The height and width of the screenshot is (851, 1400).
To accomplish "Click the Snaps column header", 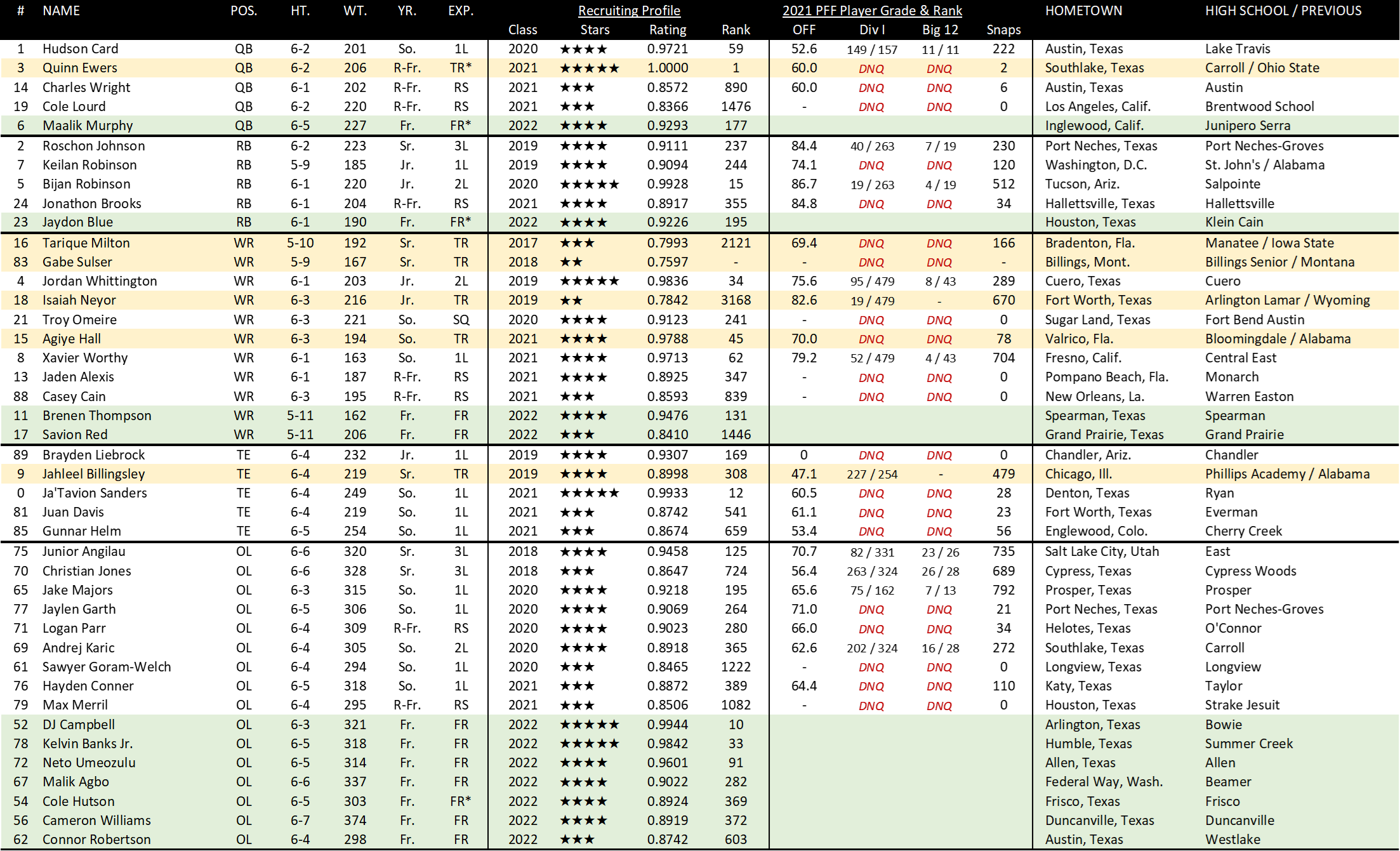I will click(x=1003, y=30).
